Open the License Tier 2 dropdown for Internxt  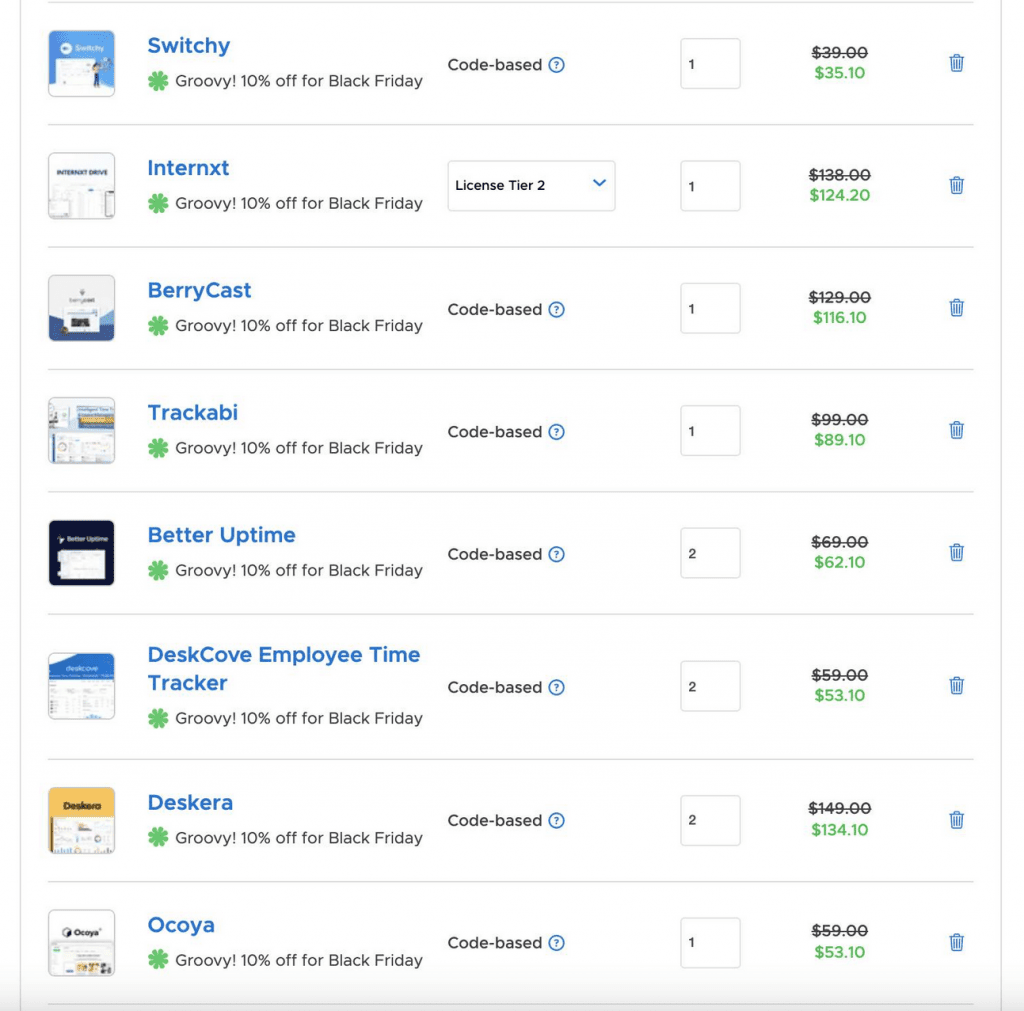click(531, 185)
